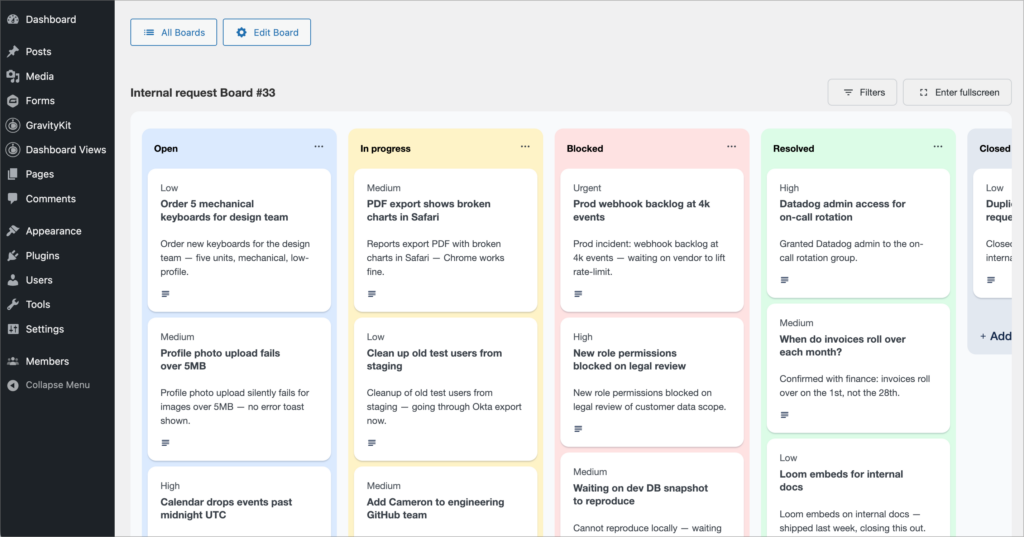Switch board to fullscreen mode

pos(957,92)
